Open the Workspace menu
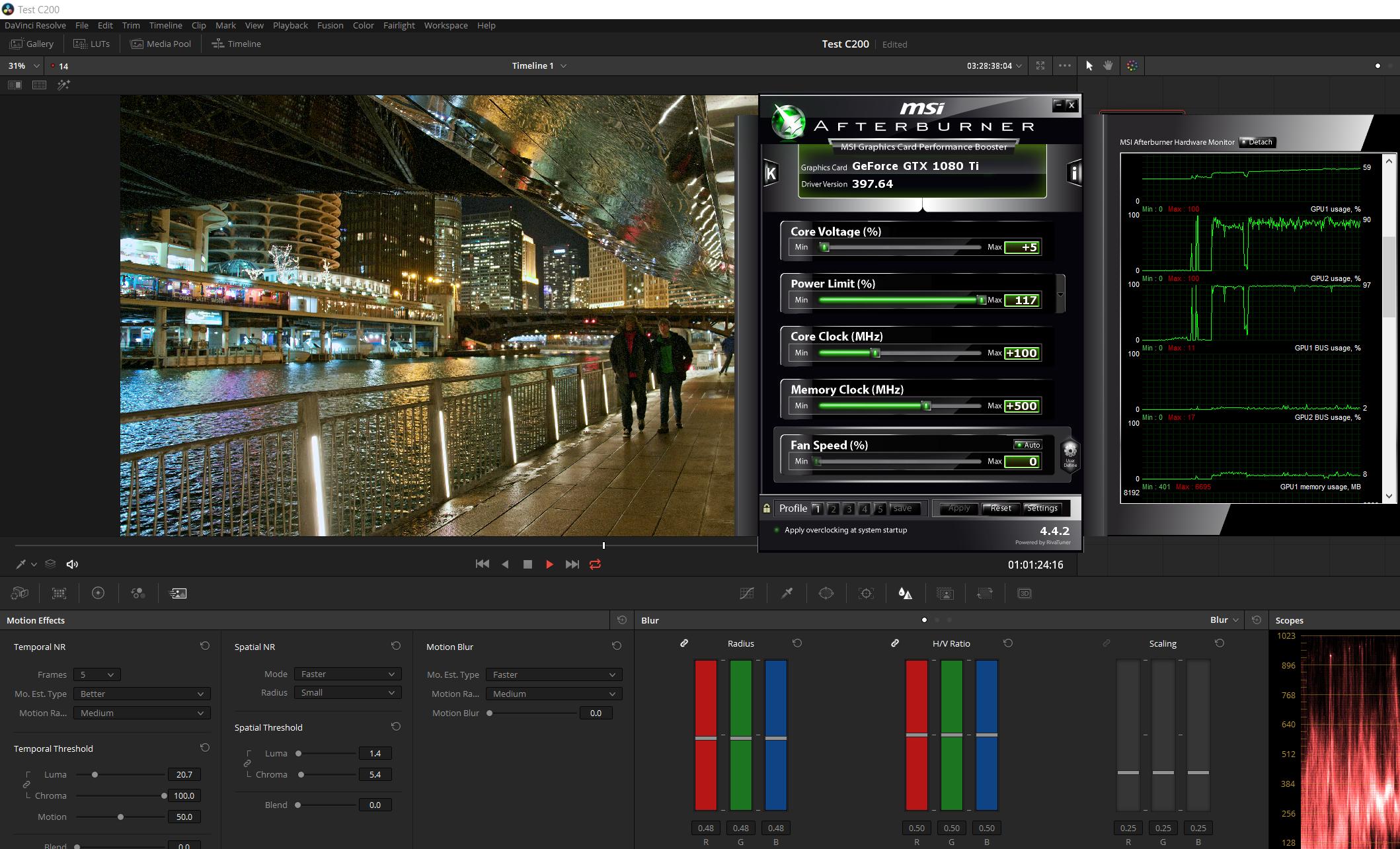Viewport: 1400px width, 849px height. (446, 25)
